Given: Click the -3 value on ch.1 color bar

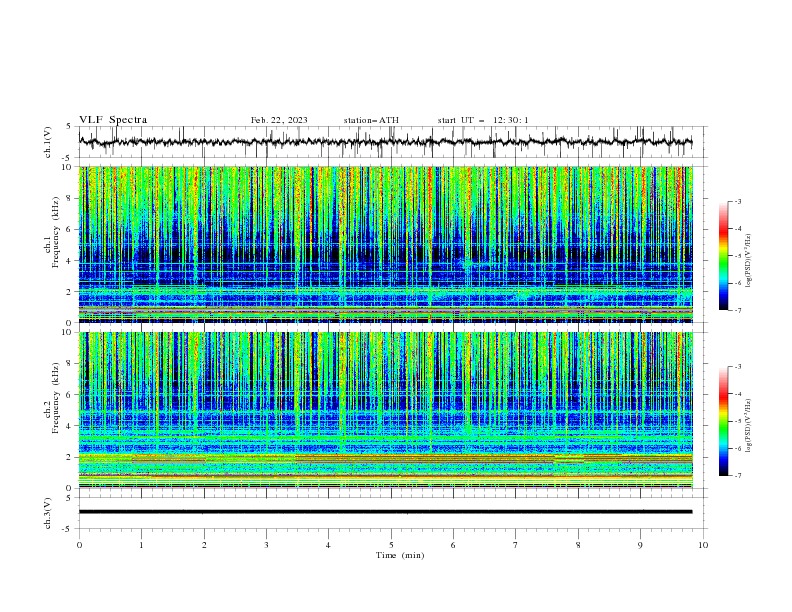Looking at the screenshot, I should [x=737, y=201].
